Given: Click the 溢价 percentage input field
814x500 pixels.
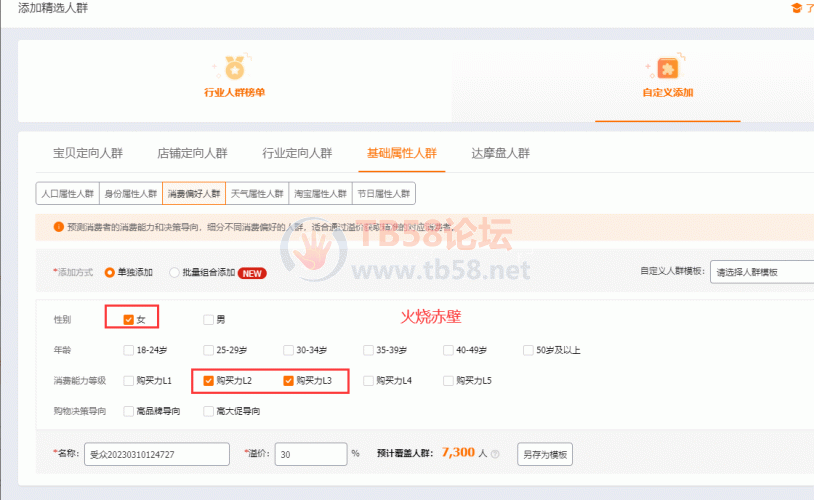Looking at the screenshot, I should pos(309,453).
